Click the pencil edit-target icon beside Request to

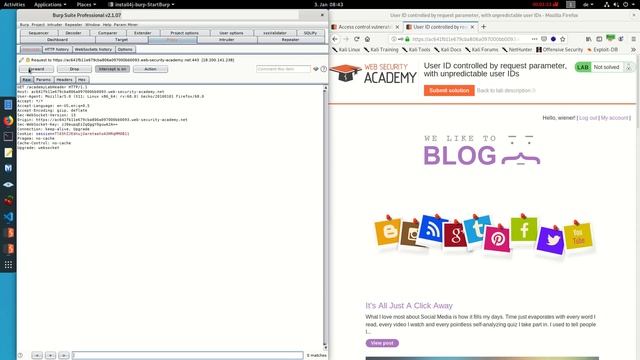(x=21, y=60)
